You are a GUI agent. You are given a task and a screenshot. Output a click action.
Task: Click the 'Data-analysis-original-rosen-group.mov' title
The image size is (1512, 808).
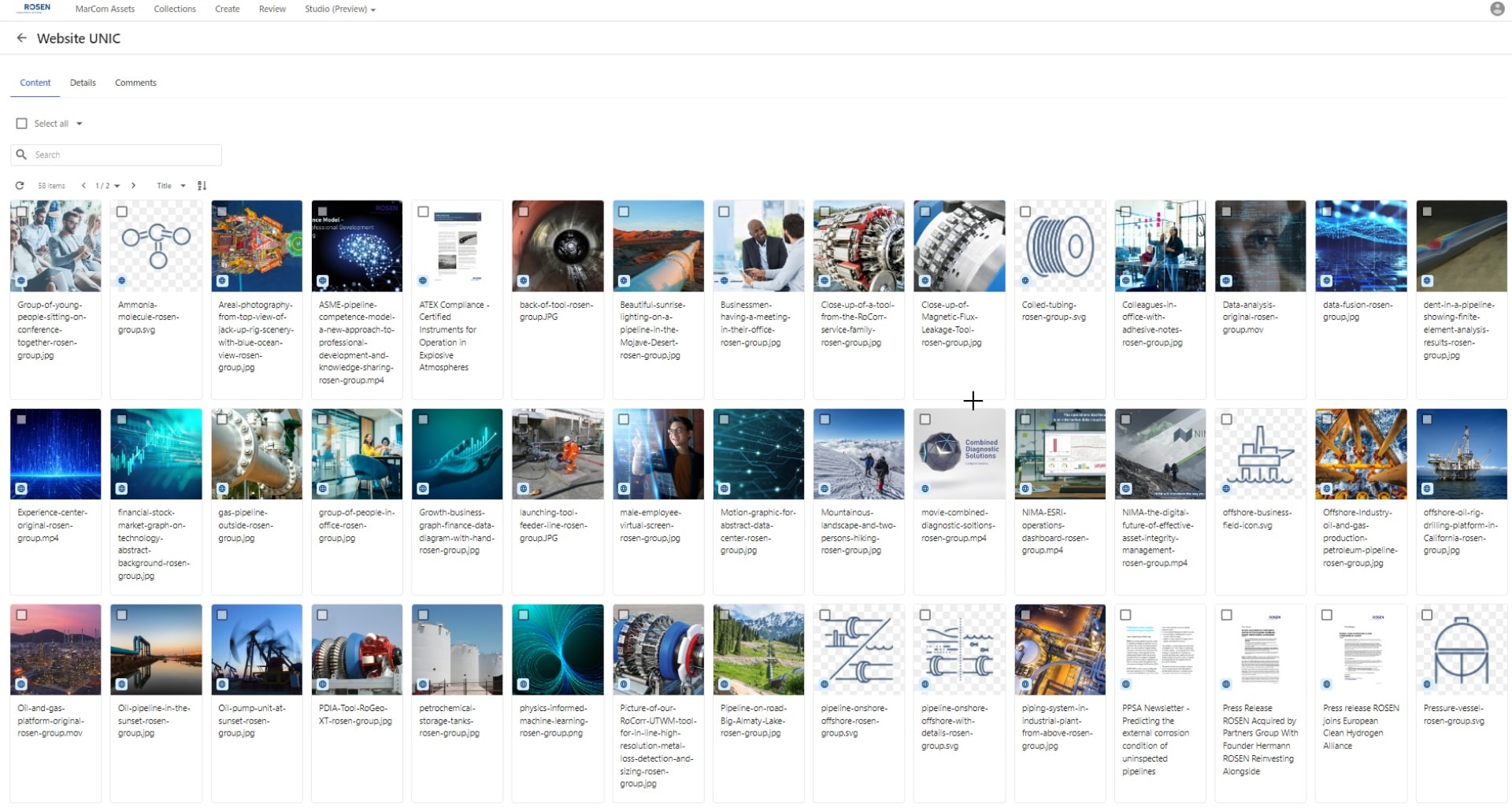click(x=1251, y=317)
